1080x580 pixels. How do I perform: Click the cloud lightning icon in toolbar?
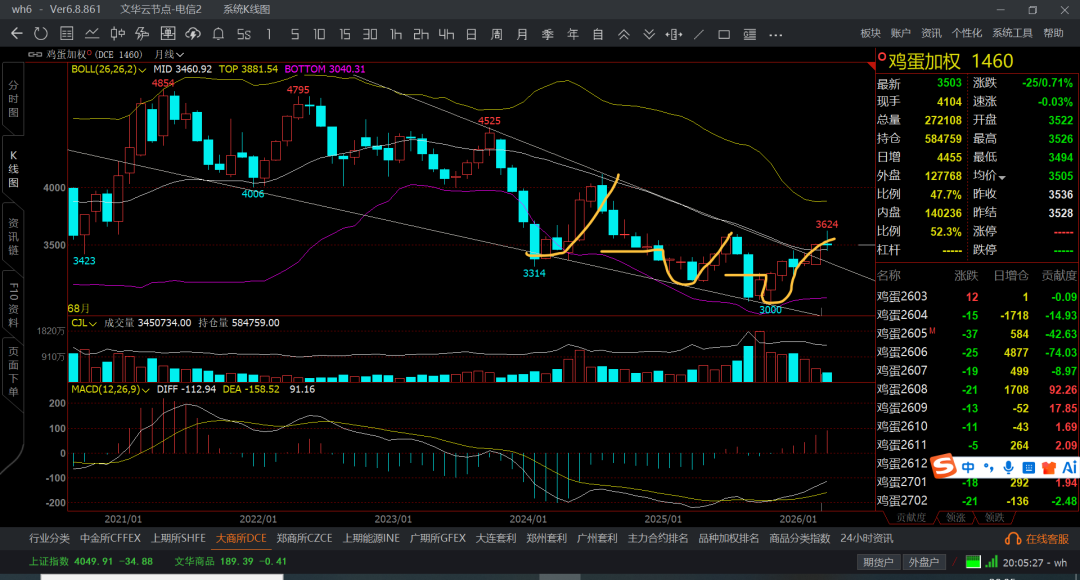(x=192, y=34)
